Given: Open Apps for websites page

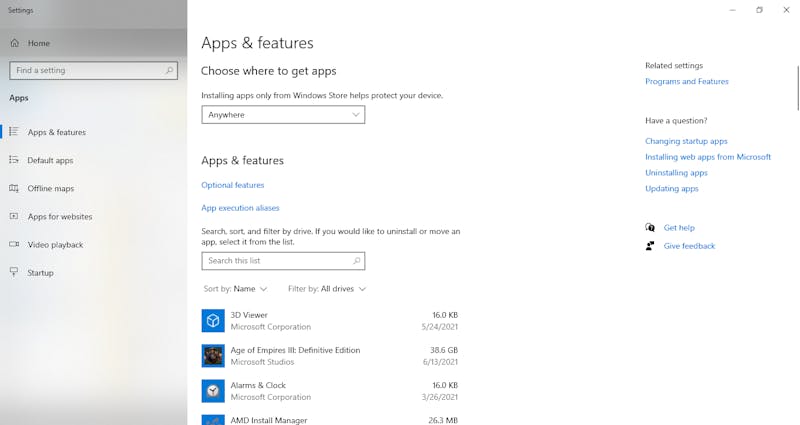Looking at the screenshot, I should (x=93, y=216).
